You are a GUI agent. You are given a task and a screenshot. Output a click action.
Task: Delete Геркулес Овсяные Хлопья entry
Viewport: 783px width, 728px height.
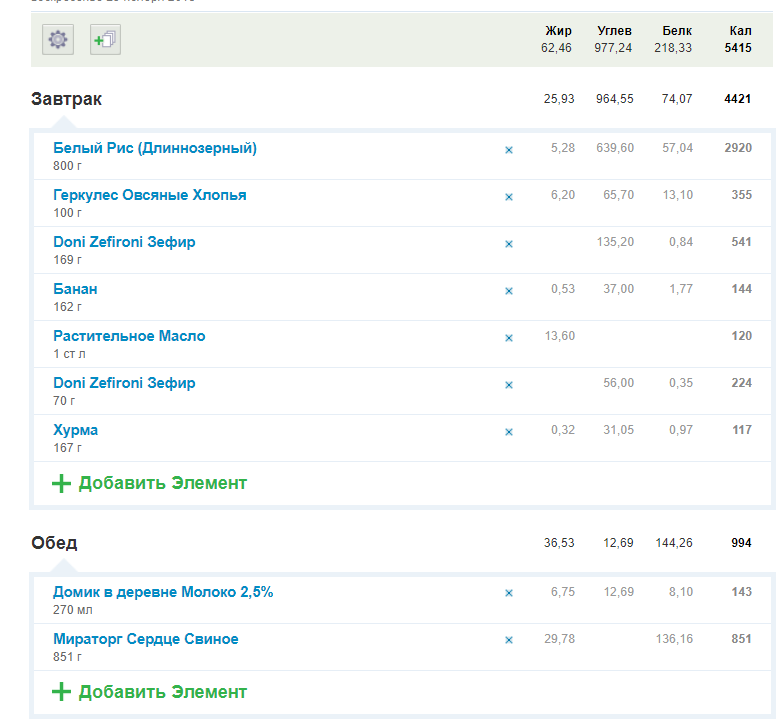click(x=508, y=197)
